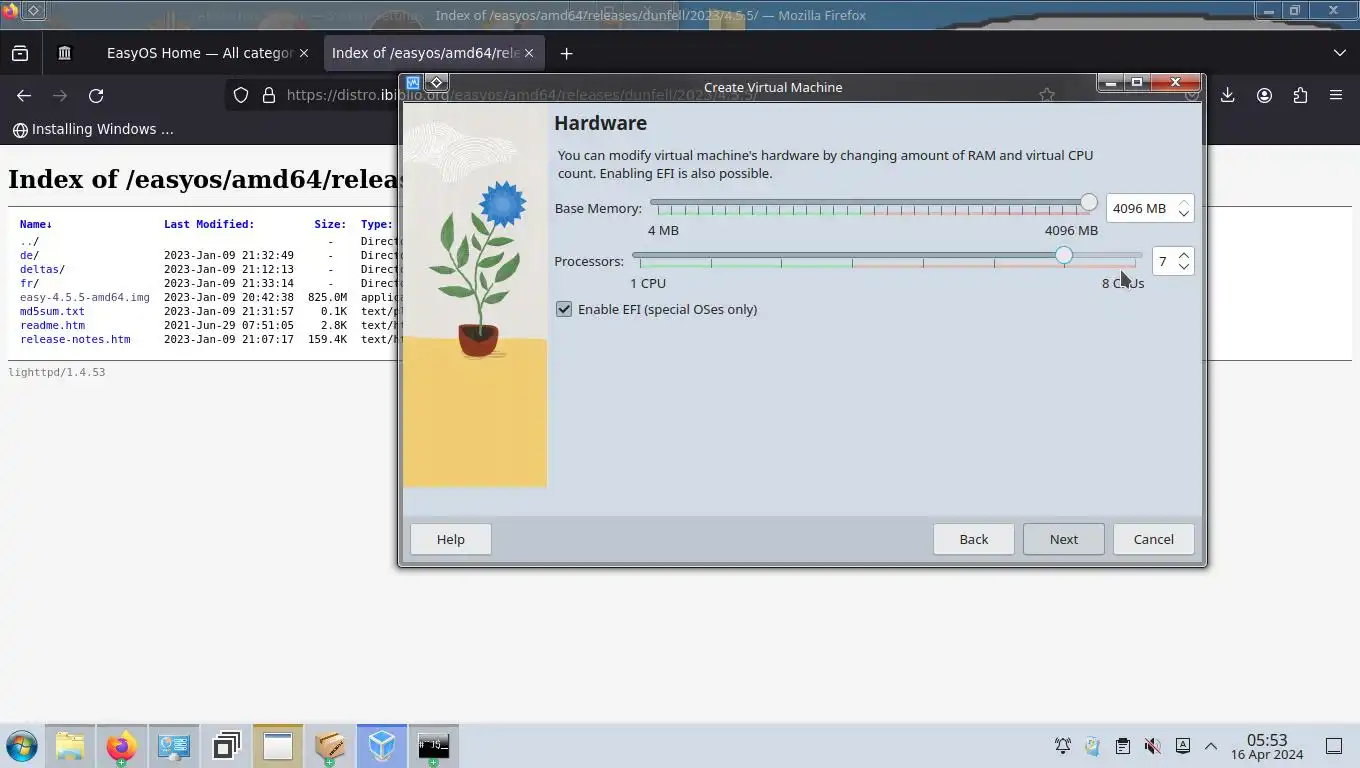Open the clock showing 05:53
This screenshot has width=1360, height=768.
(x=1266, y=746)
